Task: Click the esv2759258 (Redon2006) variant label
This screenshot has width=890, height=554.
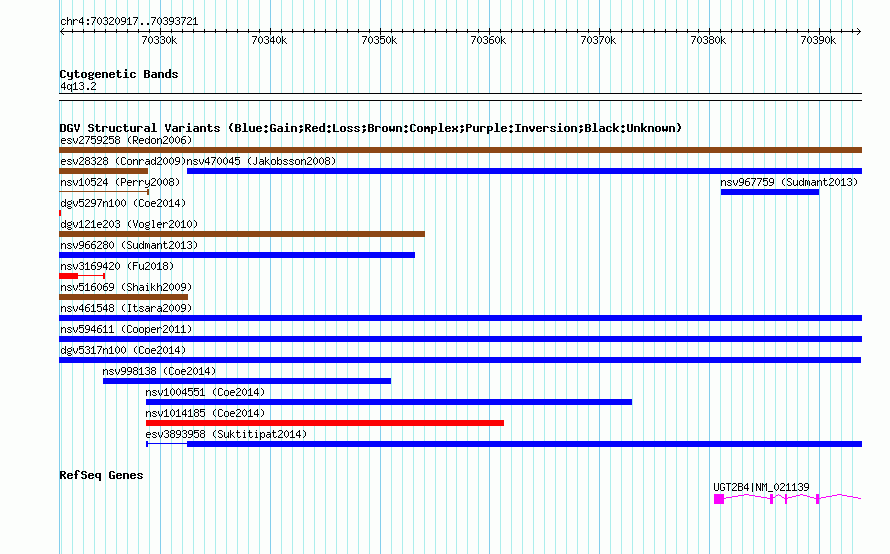Action: coord(126,140)
